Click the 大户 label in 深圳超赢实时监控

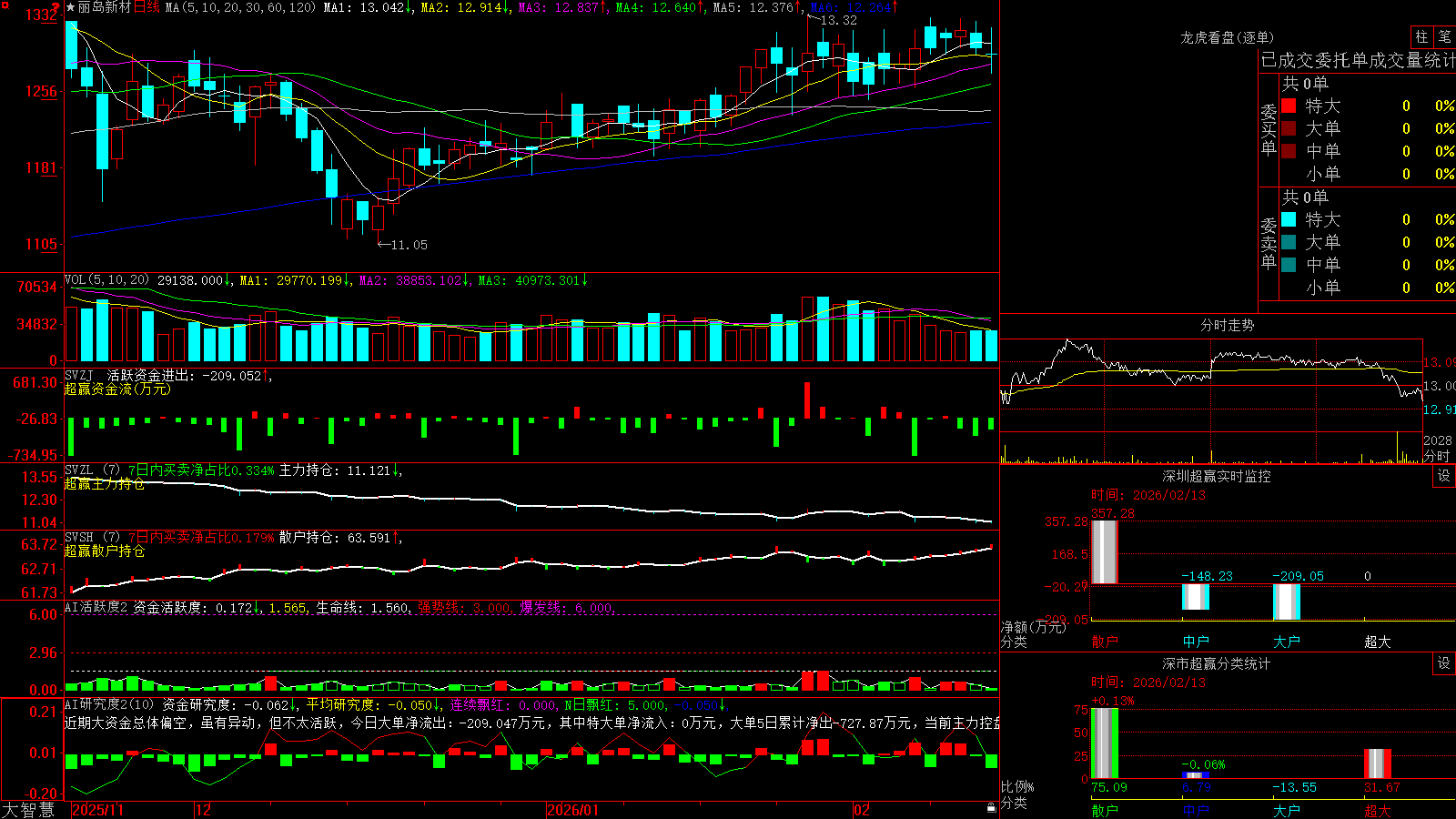(1287, 642)
